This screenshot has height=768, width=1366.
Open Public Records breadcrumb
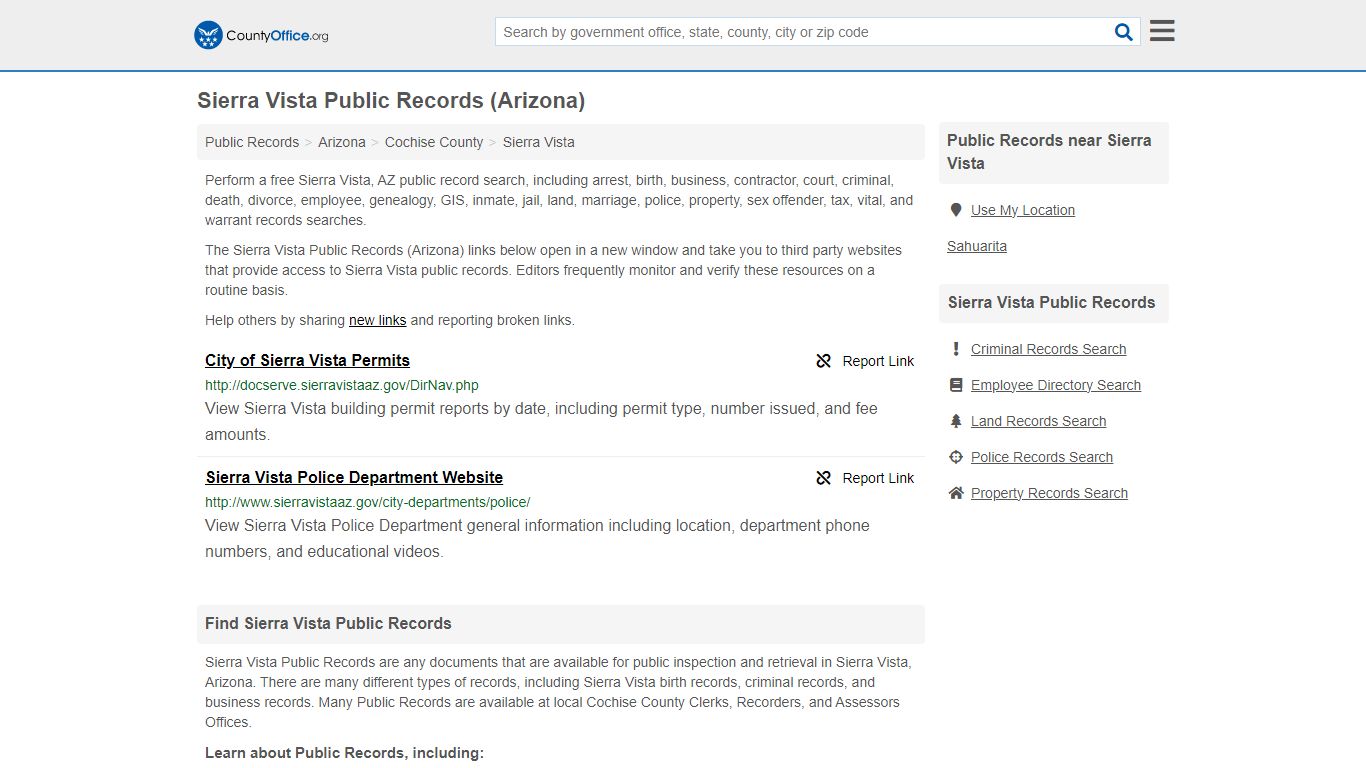coord(252,142)
